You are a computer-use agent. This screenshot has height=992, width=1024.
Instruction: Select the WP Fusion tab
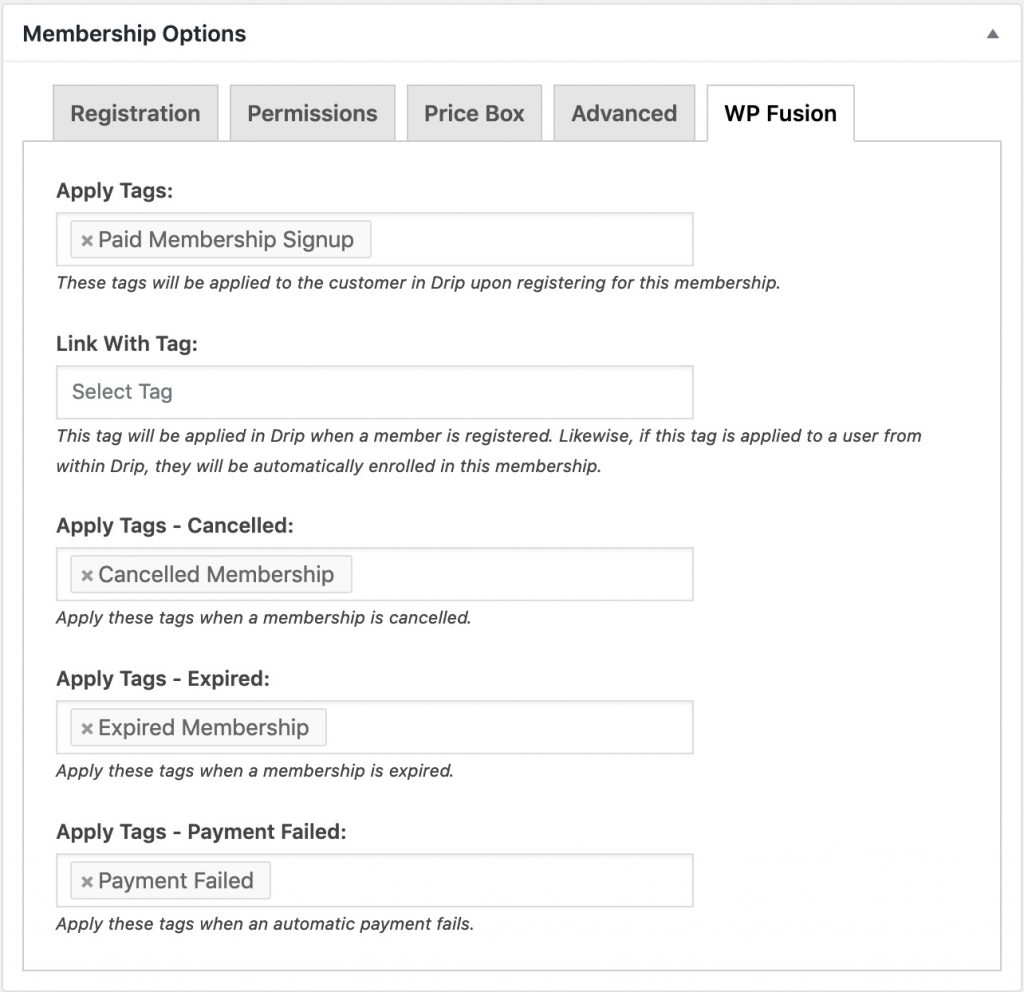click(780, 113)
